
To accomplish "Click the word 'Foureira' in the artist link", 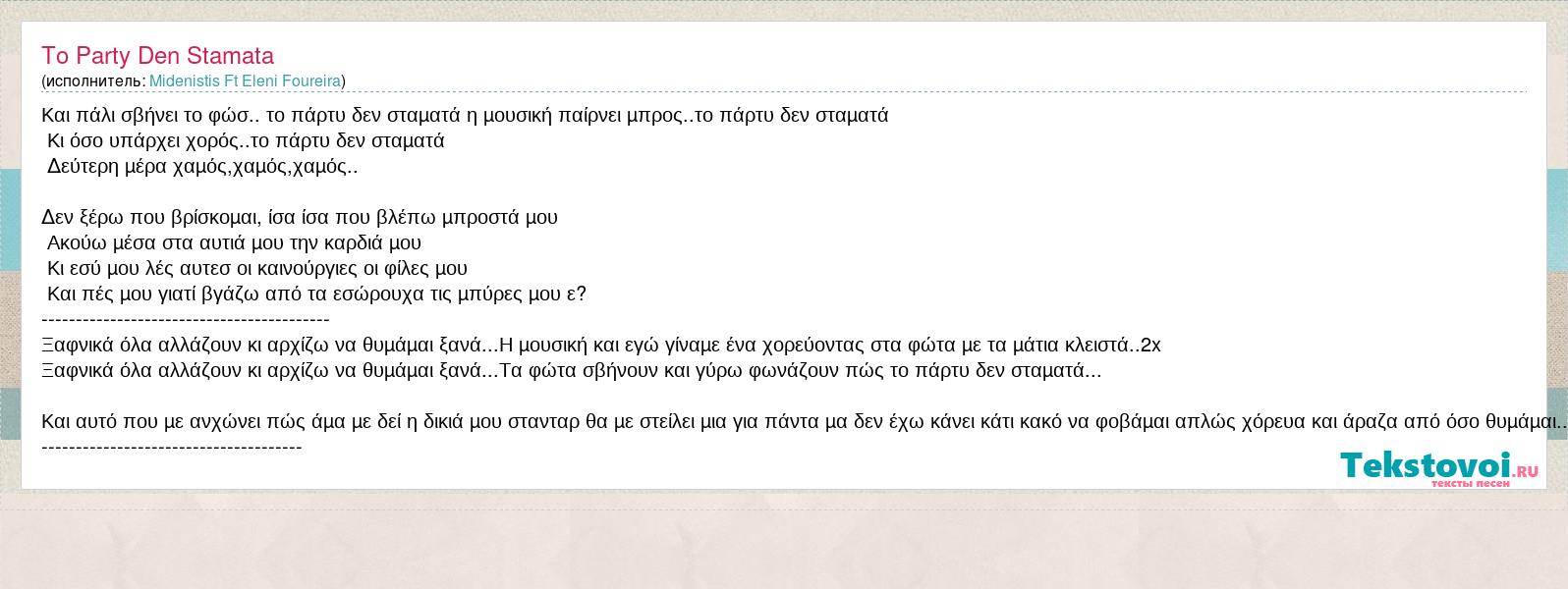I will [x=310, y=81].
